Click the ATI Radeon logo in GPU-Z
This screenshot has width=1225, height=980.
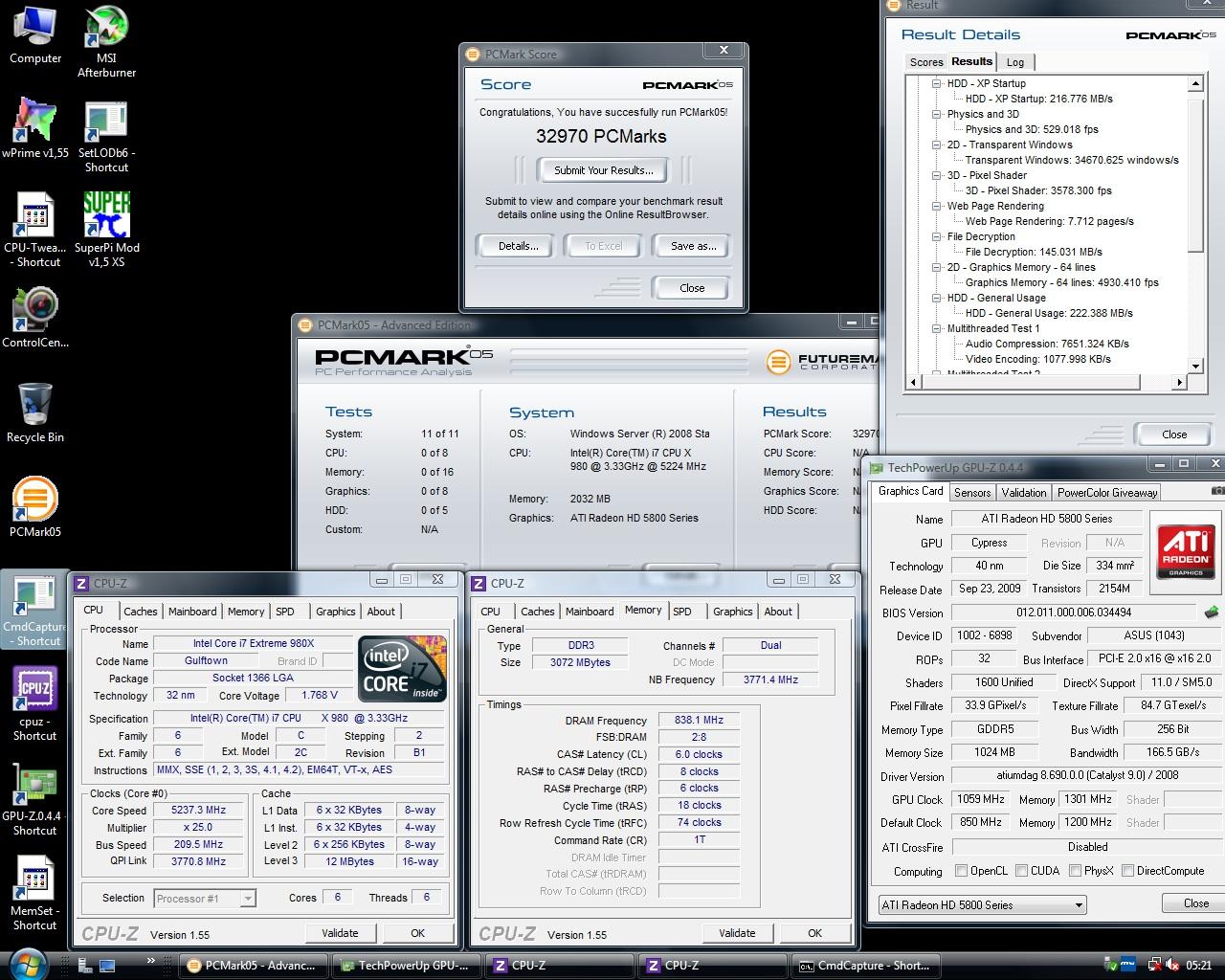click(x=1186, y=550)
